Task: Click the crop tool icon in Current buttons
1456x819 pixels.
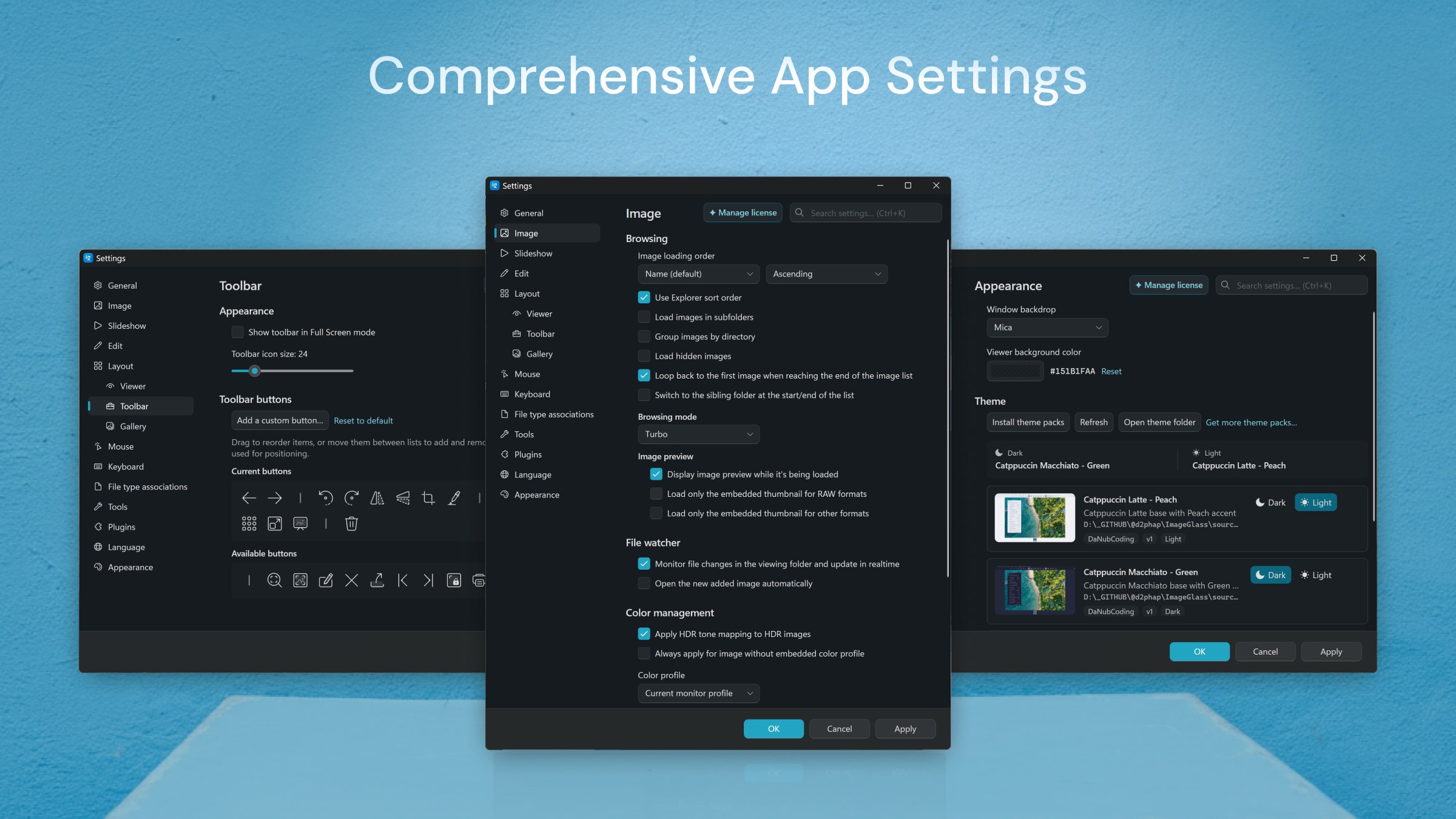Action: click(x=428, y=498)
